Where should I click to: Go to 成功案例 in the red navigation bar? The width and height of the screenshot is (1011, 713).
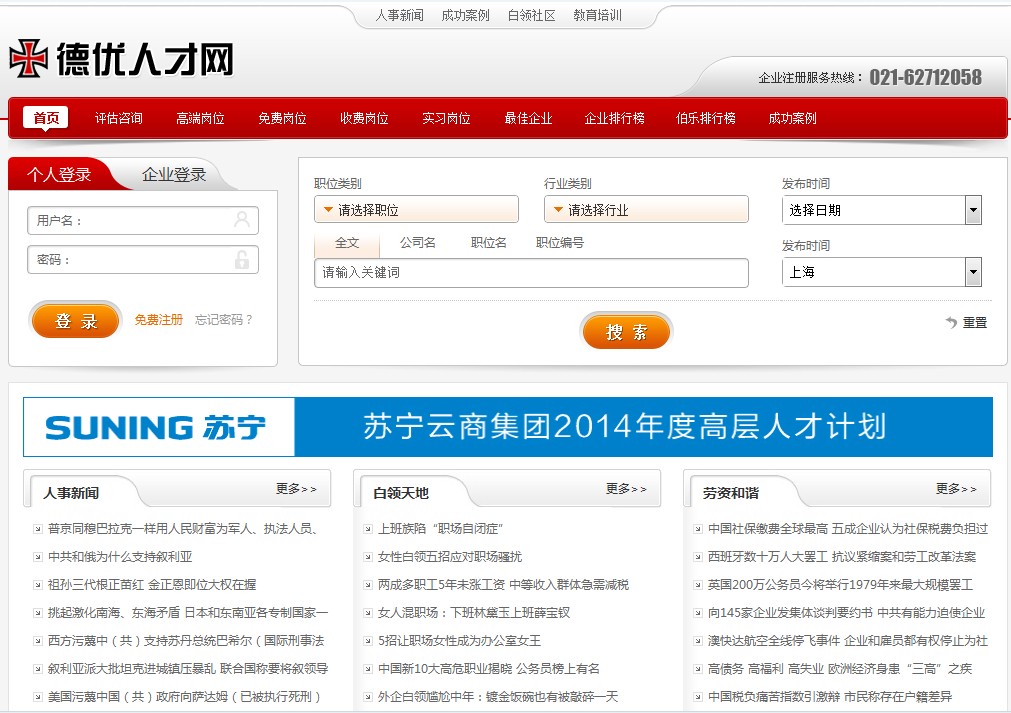click(792, 118)
